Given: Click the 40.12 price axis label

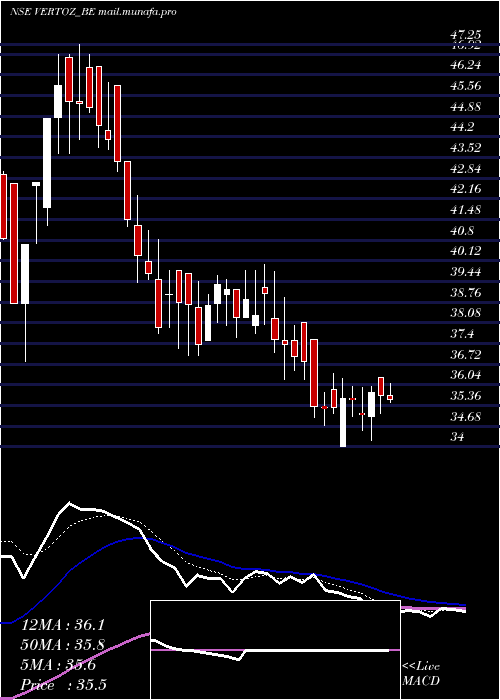Looking at the screenshot, I should click(x=465, y=251).
